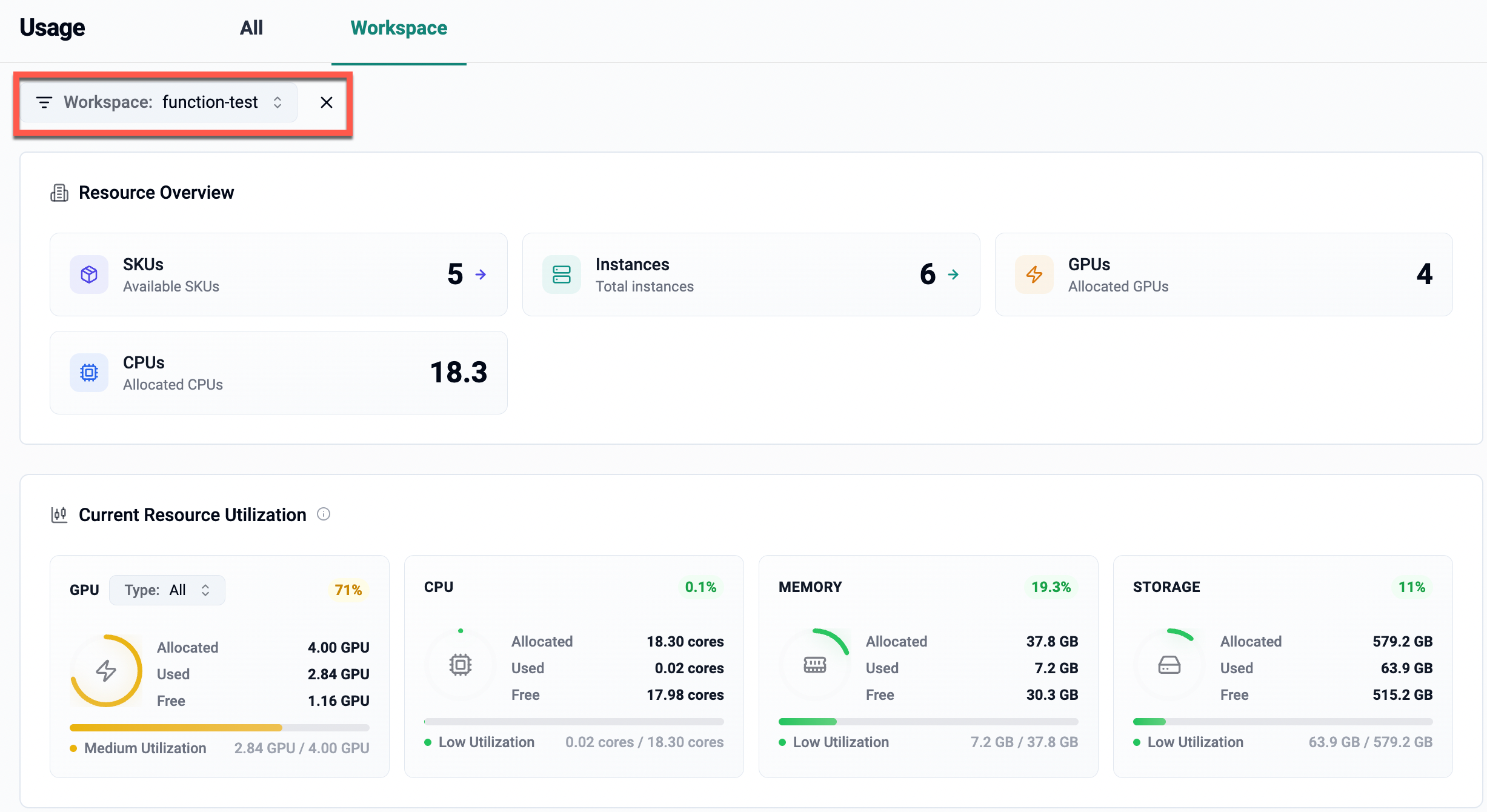Image resolution: width=1487 pixels, height=812 pixels.
Task: Click the chevrons in Workspace selector
Action: (278, 102)
